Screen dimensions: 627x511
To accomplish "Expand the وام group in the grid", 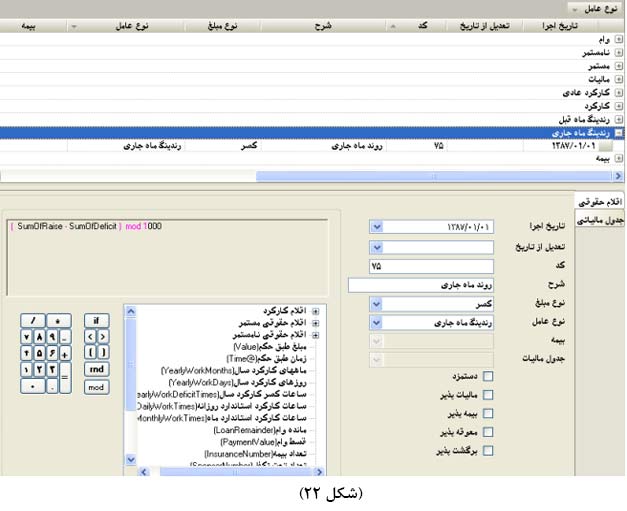I will coord(619,39).
